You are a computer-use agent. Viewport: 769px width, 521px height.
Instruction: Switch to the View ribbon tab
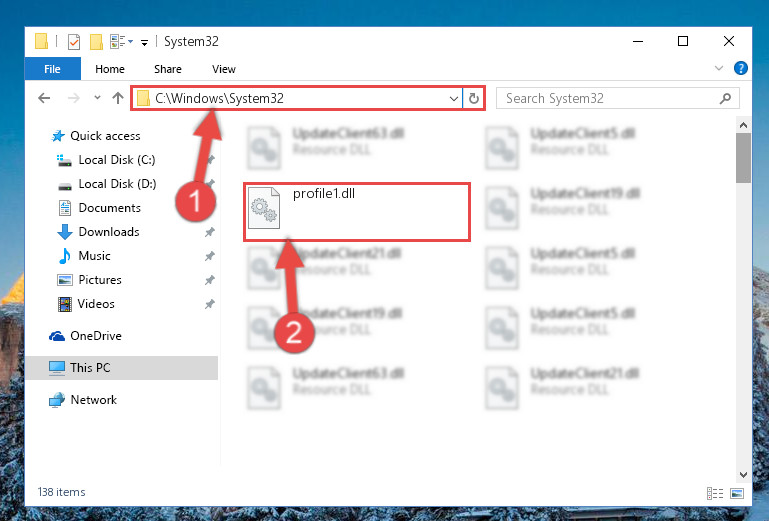[224, 69]
